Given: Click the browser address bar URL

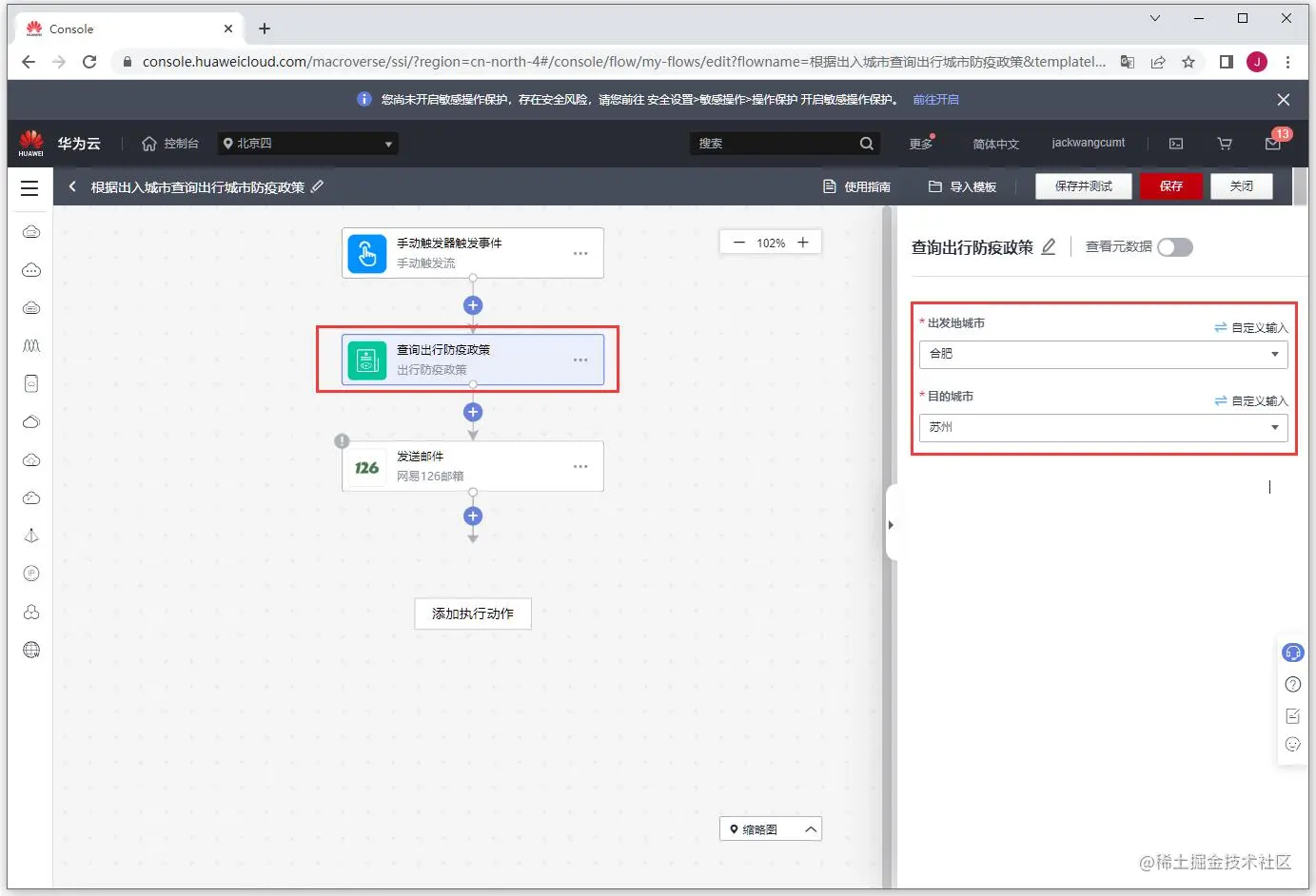Looking at the screenshot, I should (623, 62).
